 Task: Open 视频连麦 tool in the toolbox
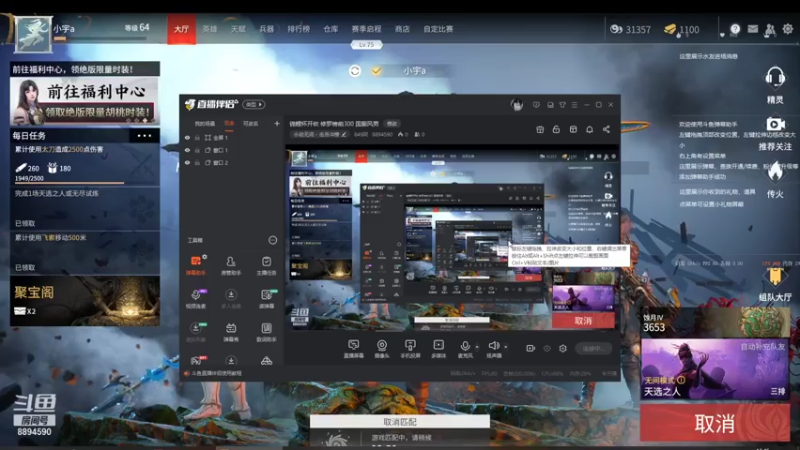tap(195, 298)
